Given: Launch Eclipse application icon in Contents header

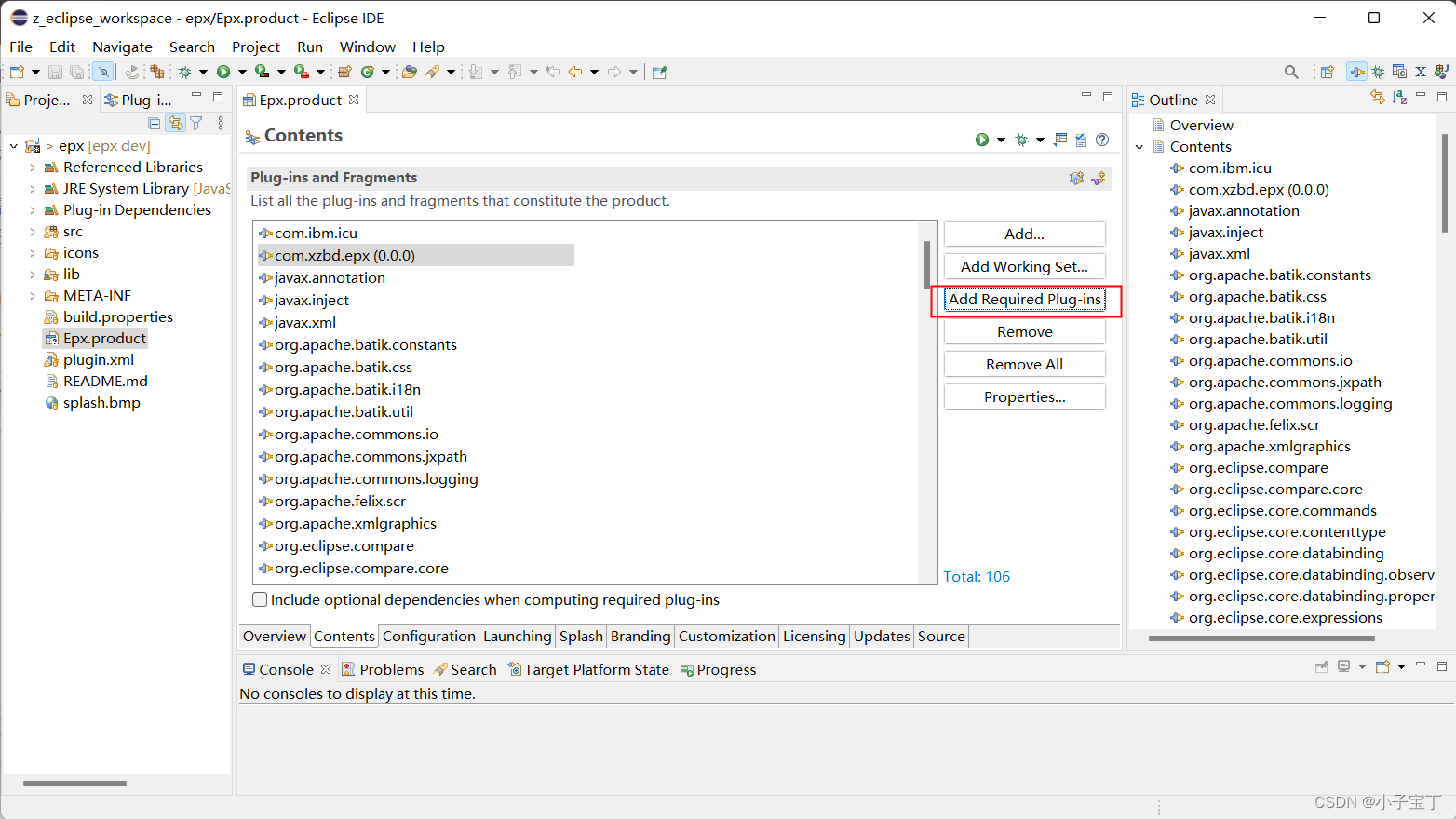Looking at the screenshot, I should point(982,140).
